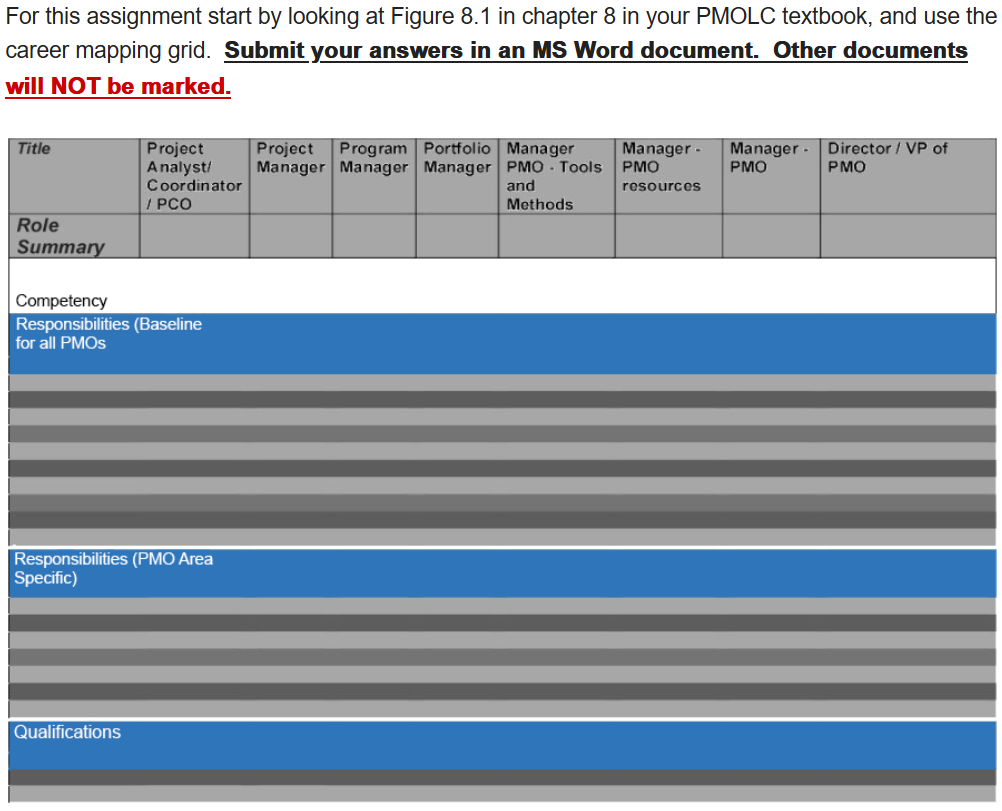Select the Project Manager column header
The height and width of the screenshot is (811, 1002).
pyautogui.click(x=289, y=160)
